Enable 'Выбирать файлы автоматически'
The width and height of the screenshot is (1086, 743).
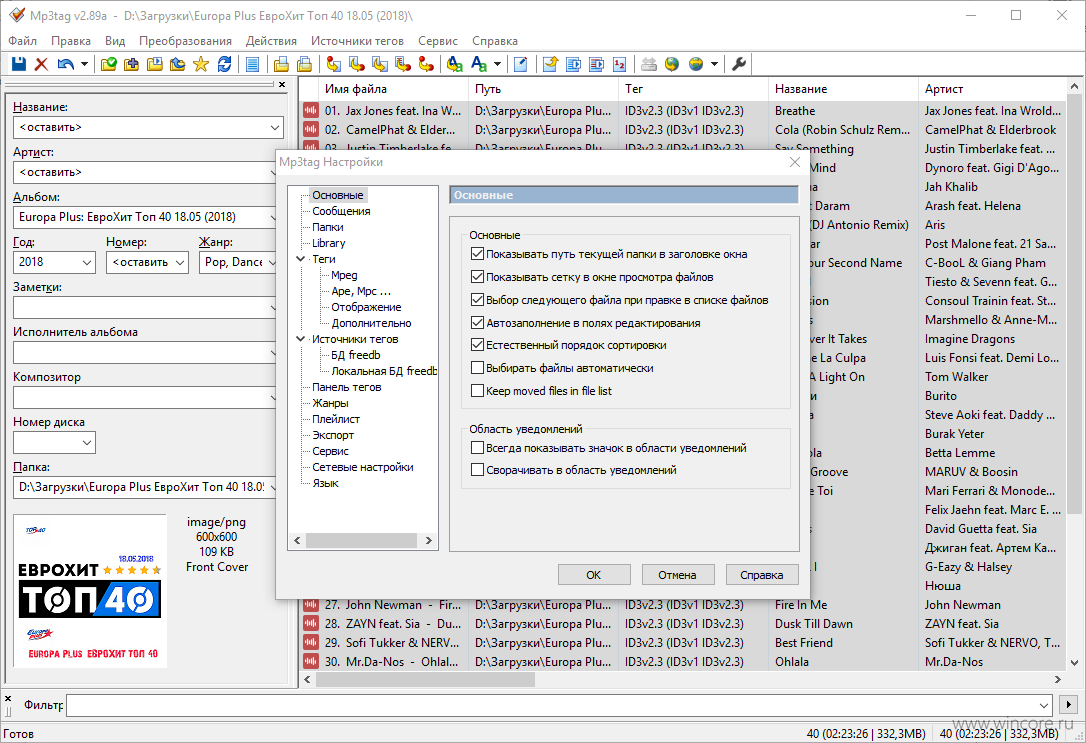point(477,368)
